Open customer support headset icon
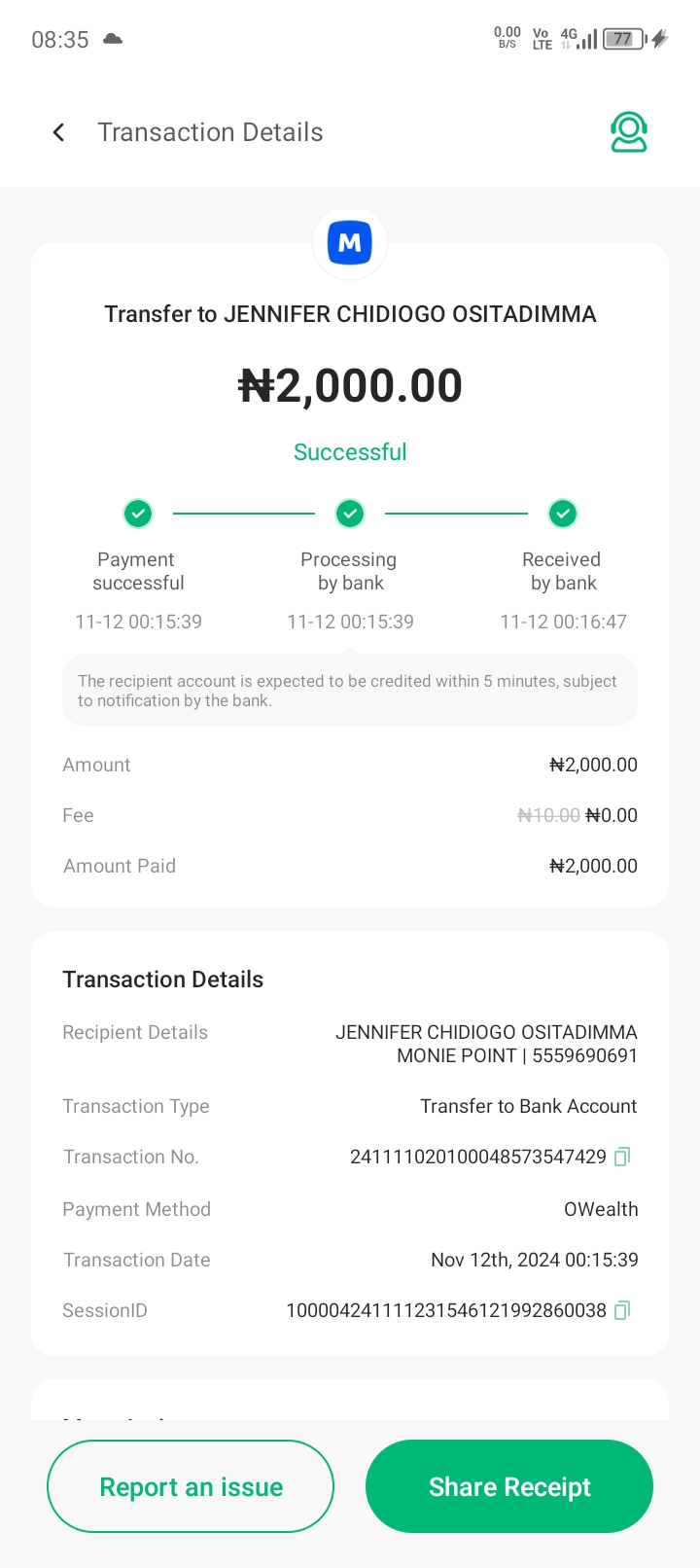Image resolution: width=700 pixels, height=1568 pixels. pyautogui.click(x=629, y=132)
